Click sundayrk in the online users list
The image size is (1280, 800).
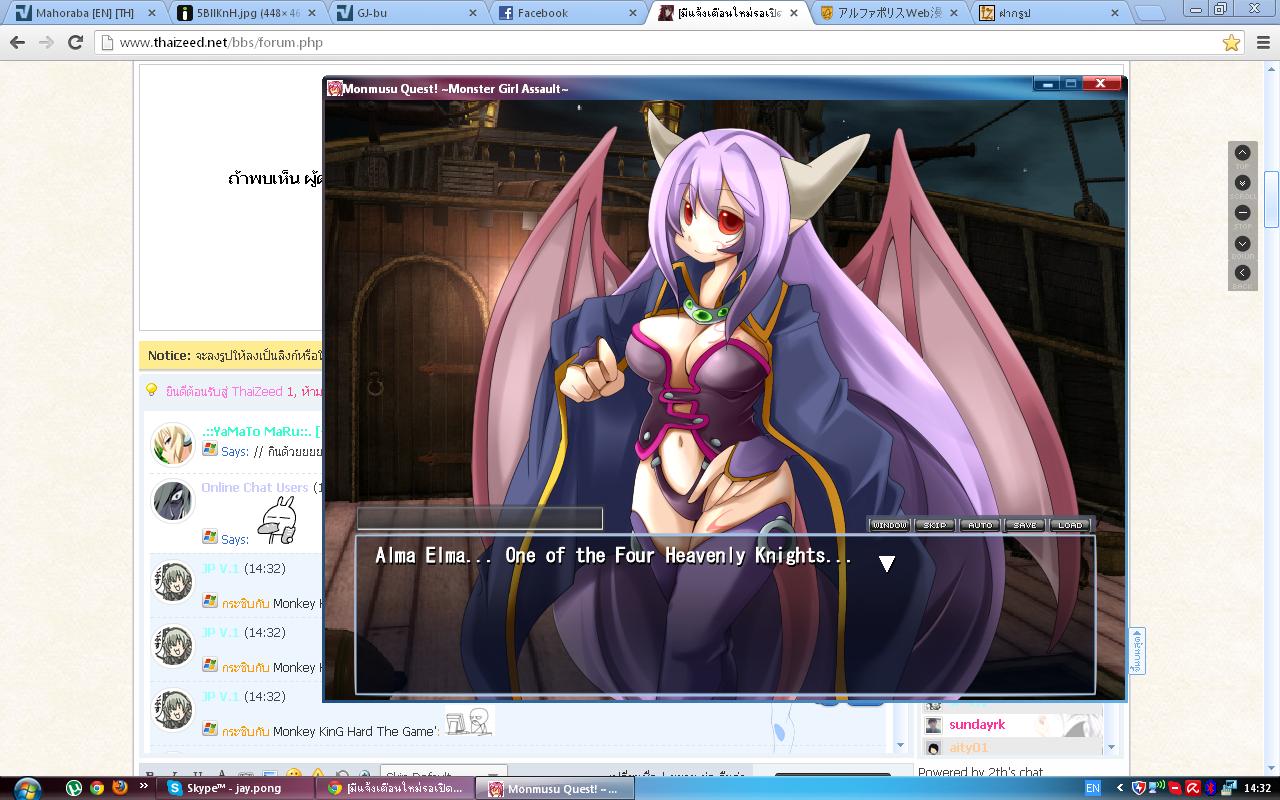977,724
